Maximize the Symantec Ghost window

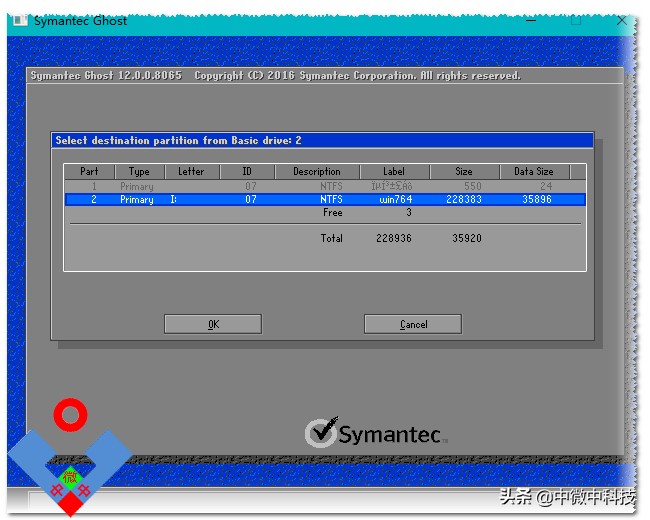576,20
